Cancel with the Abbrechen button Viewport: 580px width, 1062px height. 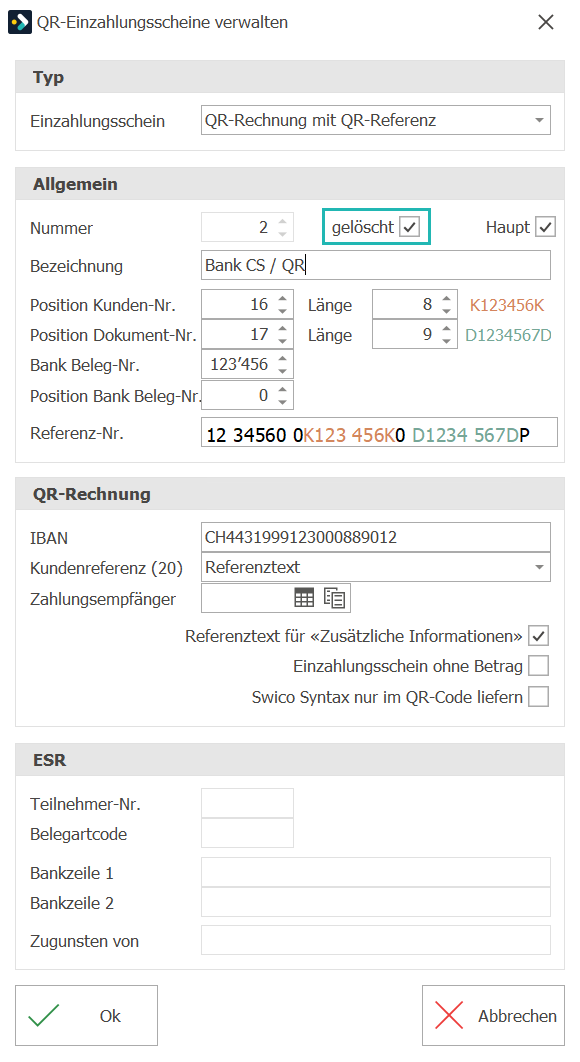[x=493, y=1015]
